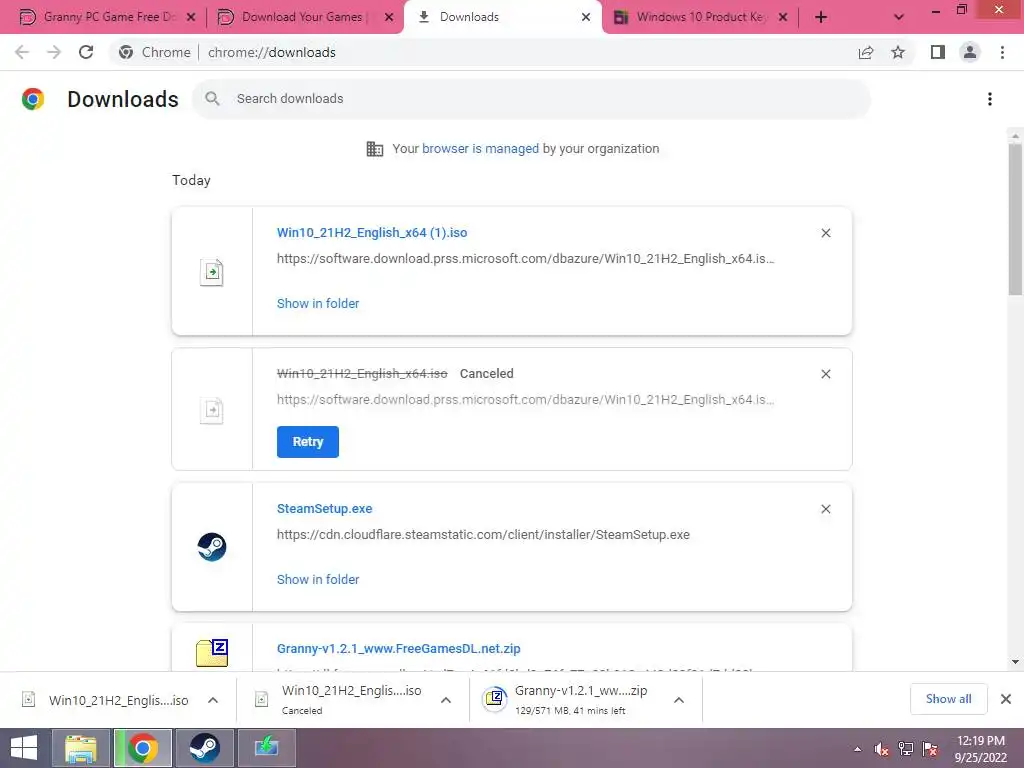Reload the Downloads page

[86, 52]
